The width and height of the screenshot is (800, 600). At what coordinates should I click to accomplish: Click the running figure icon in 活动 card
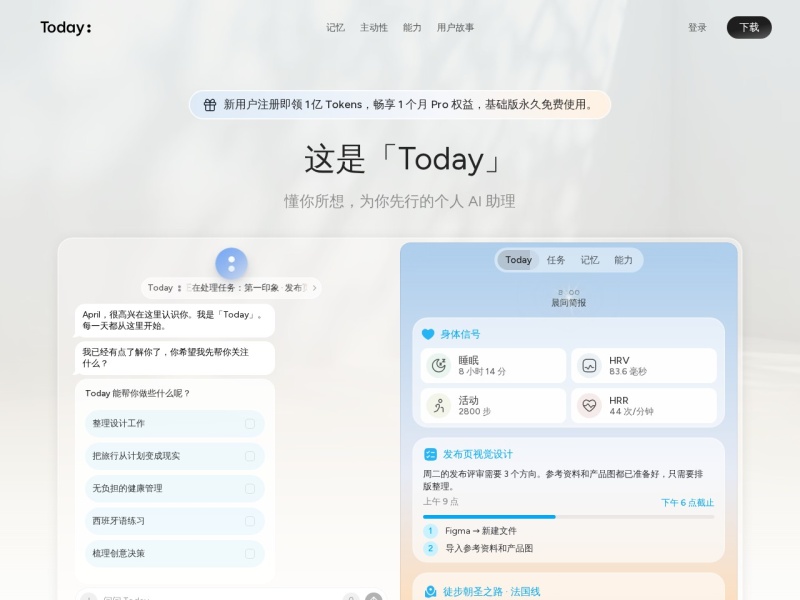click(x=438, y=406)
